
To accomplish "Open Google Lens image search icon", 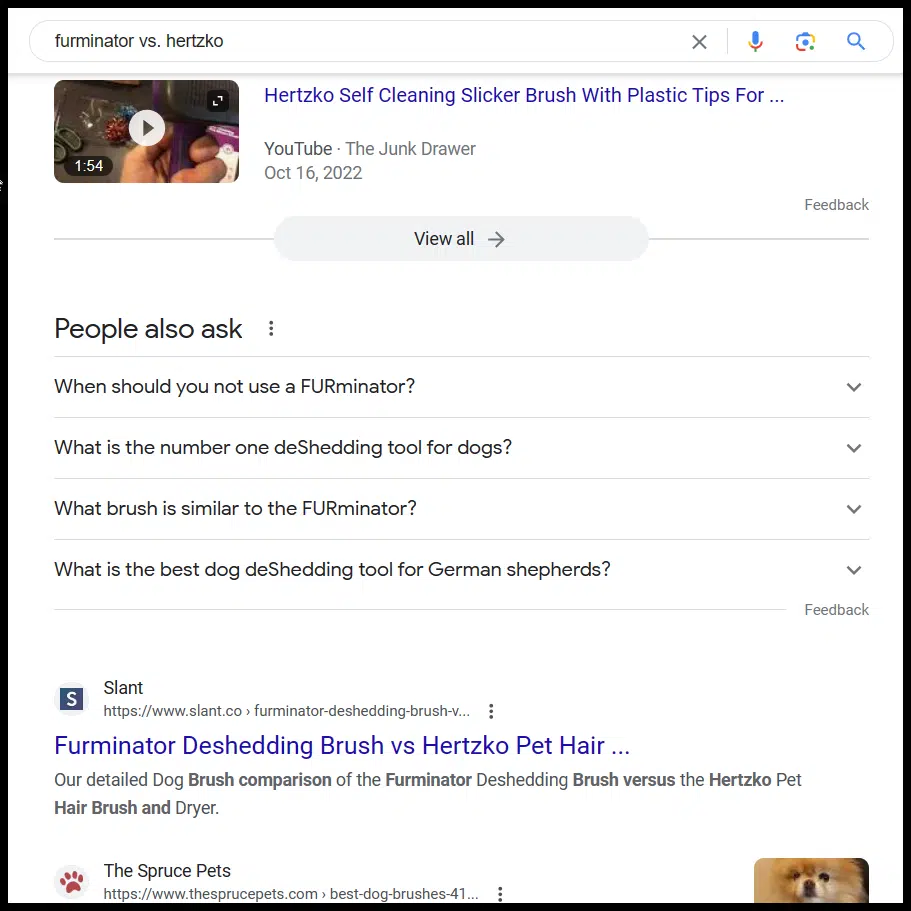I will pyautogui.click(x=805, y=42).
